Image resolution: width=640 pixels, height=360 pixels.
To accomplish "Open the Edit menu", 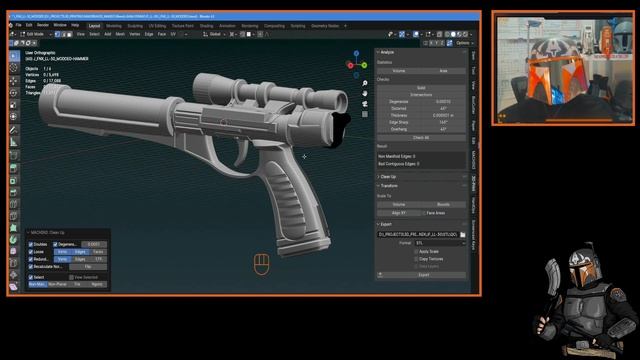I will 29,25.
